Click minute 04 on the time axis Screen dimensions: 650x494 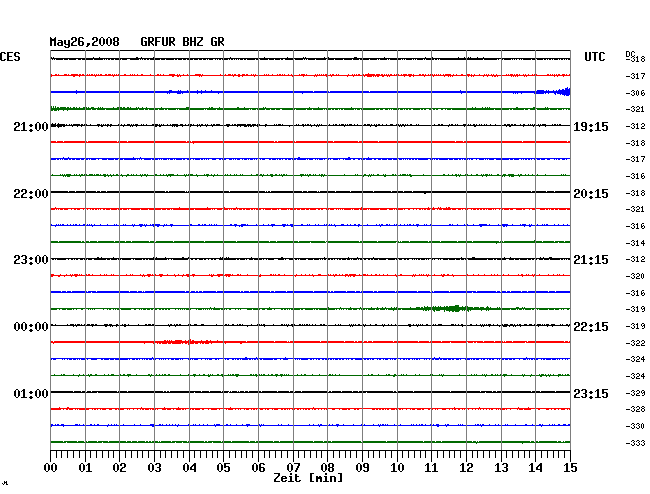click(189, 468)
